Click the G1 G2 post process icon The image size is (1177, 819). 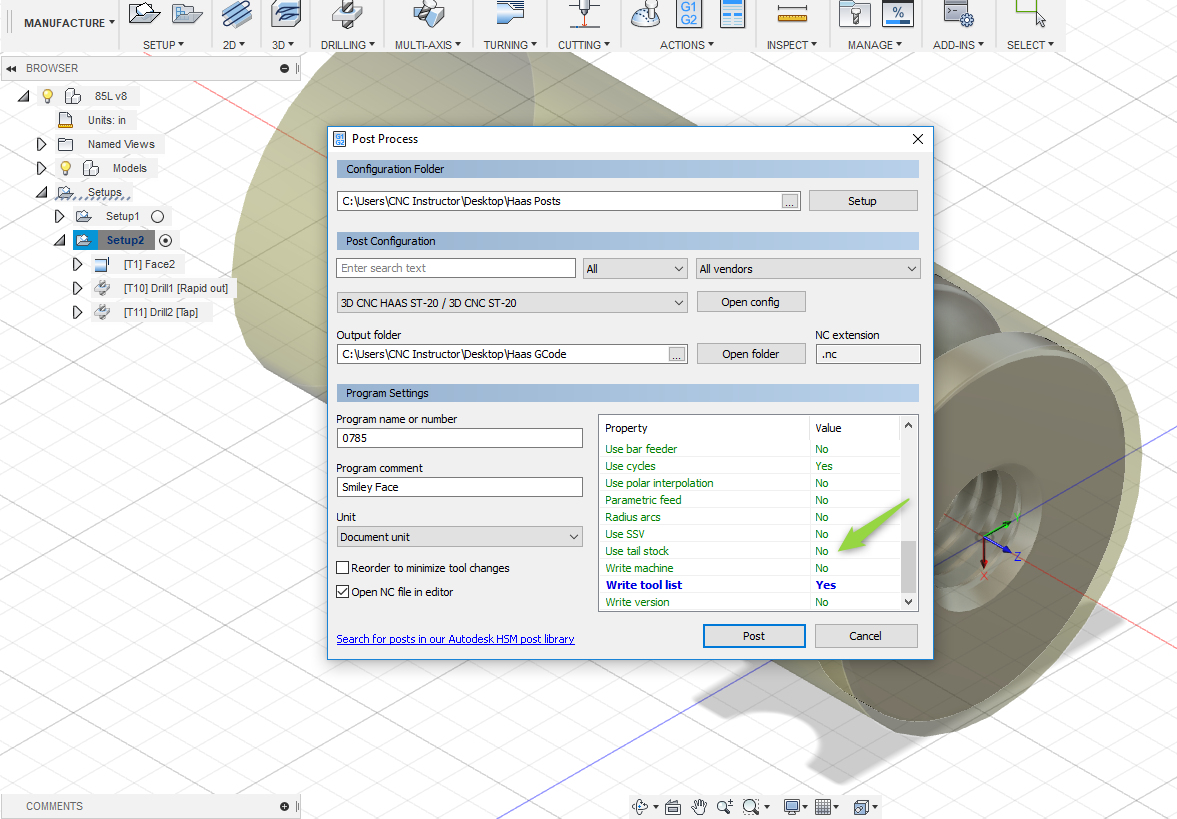(689, 14)
